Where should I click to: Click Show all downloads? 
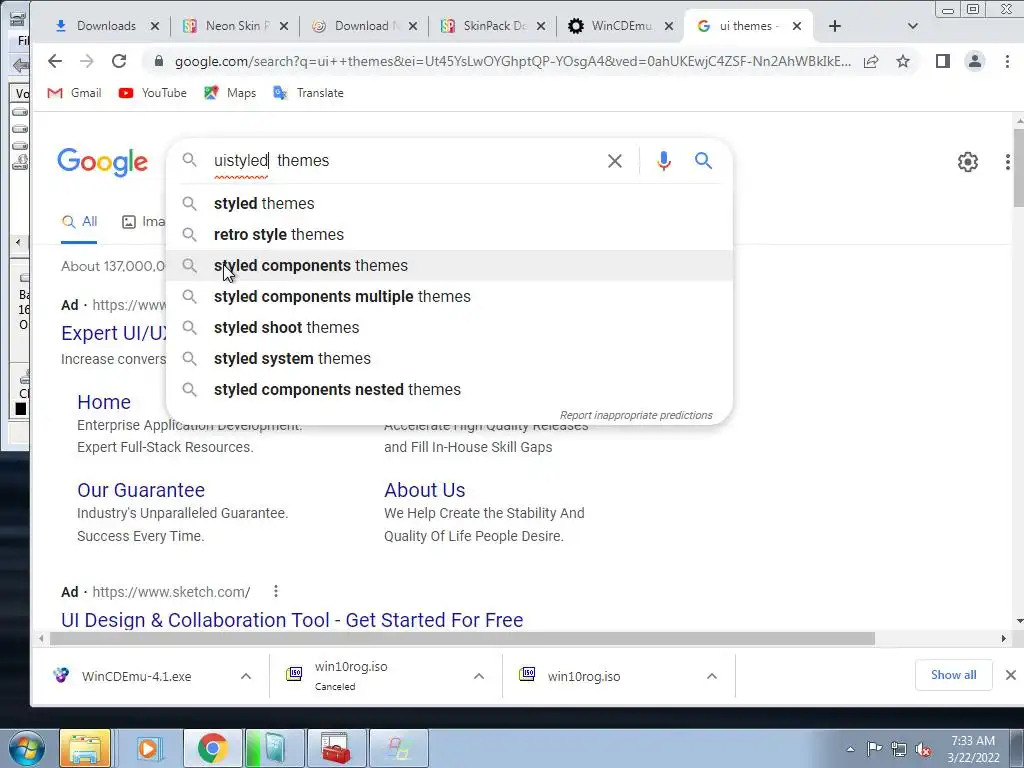pyautogui.click(x=953, y=675)
